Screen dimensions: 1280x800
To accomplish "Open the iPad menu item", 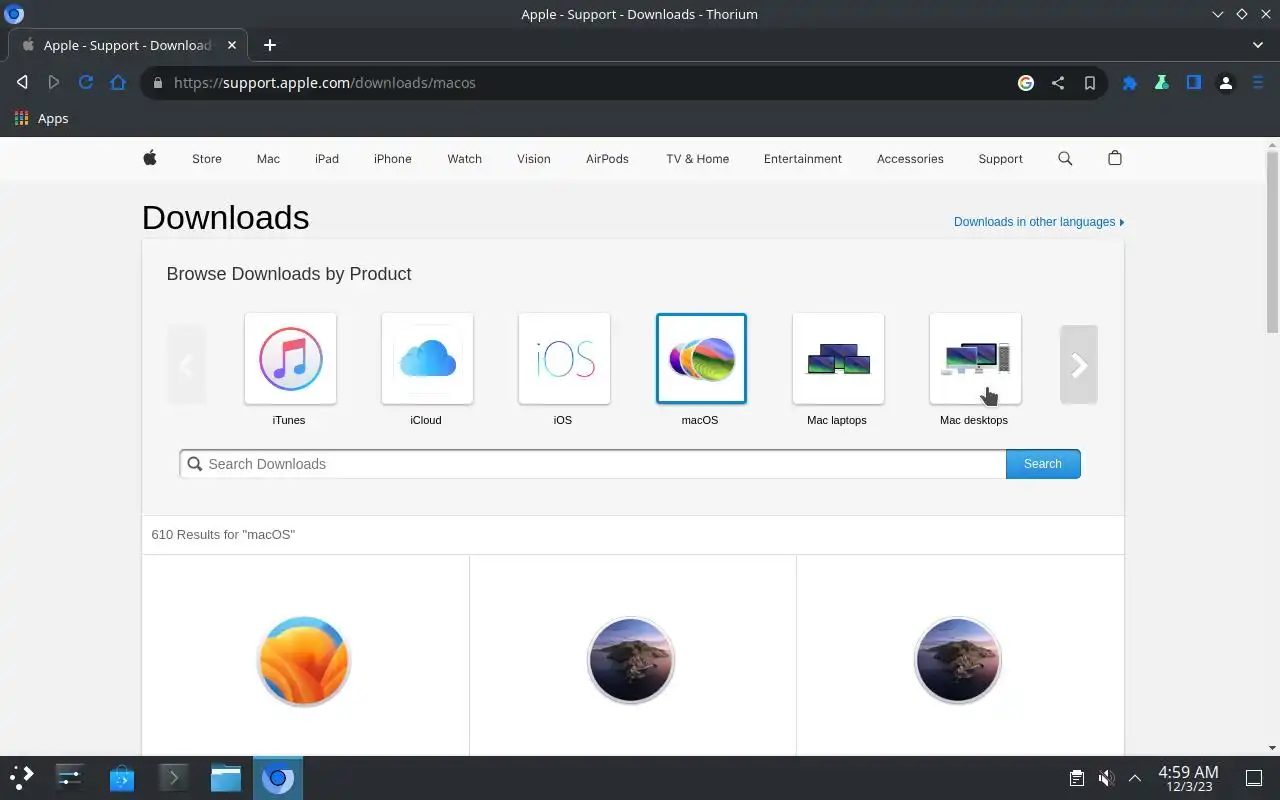I will click(327, 158).
